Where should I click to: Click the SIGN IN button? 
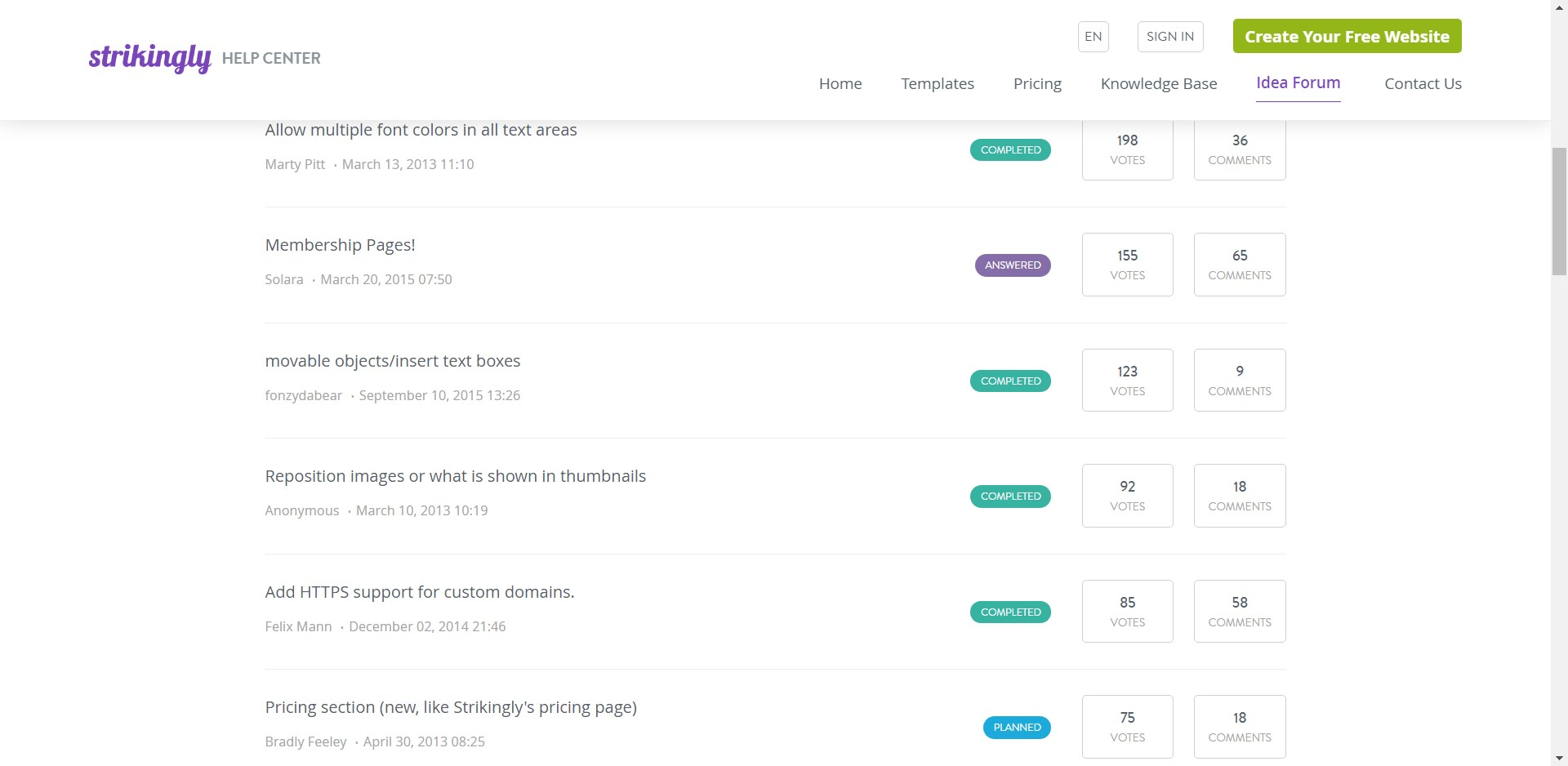(x=1169, y=36)
